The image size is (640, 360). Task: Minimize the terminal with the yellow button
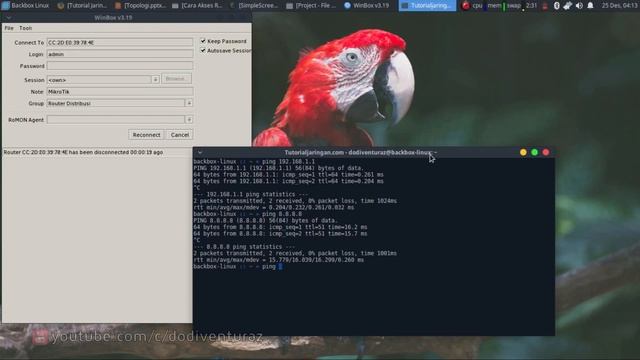point(523,152)
